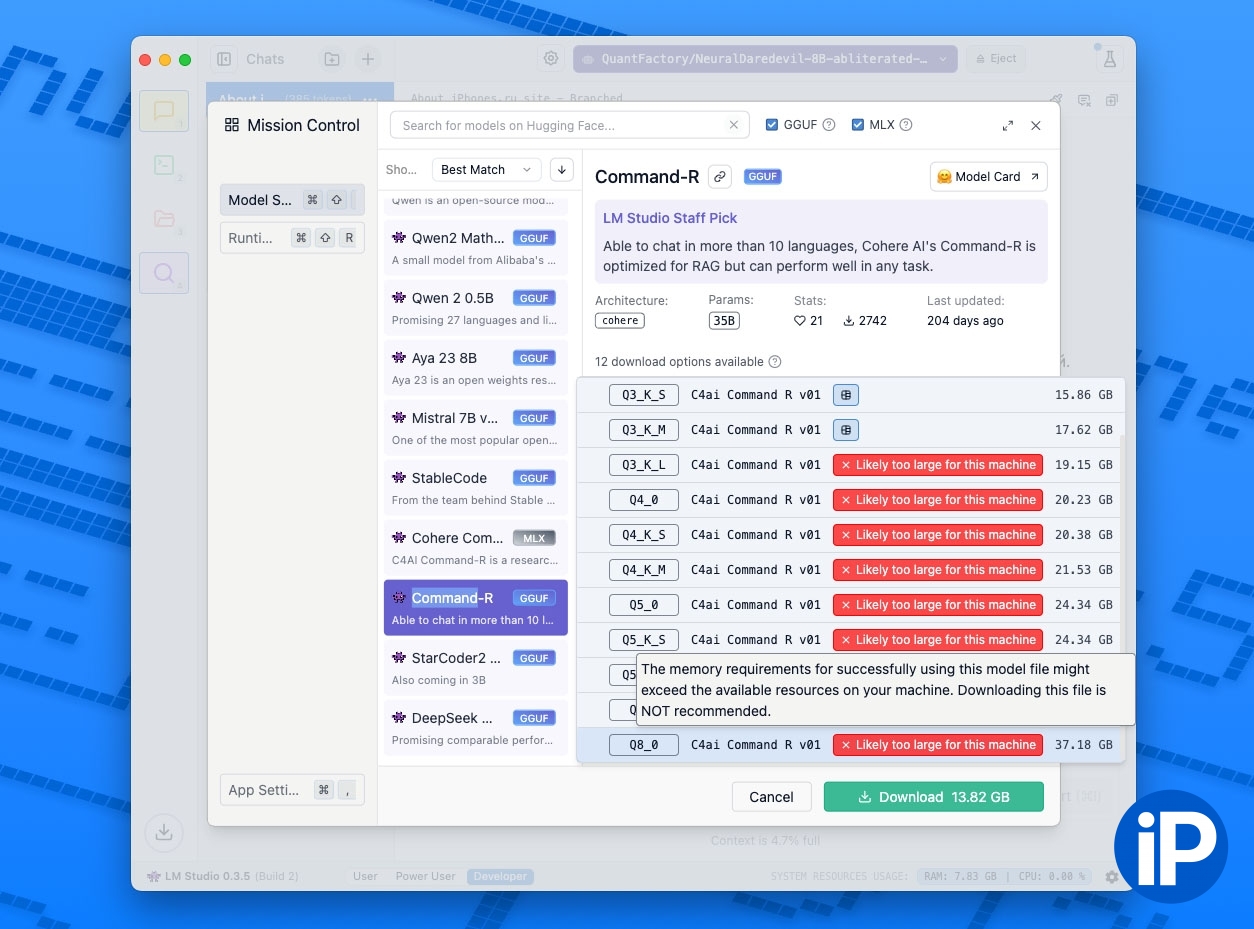Click the CPU usage indicator in status bar

(x=1051, y=877)
